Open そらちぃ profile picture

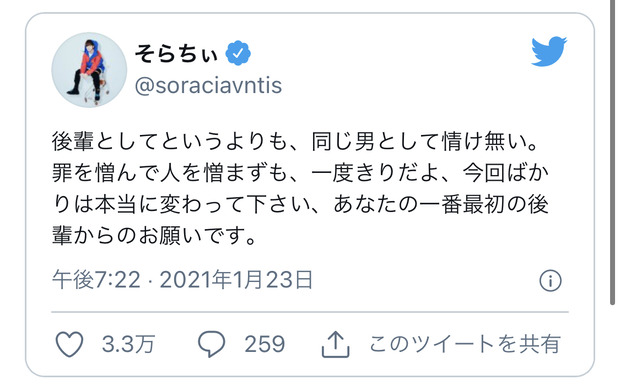pos(89,70)
